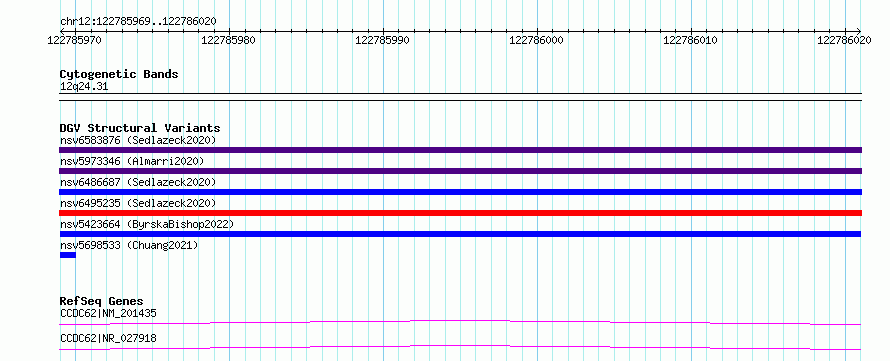Click ruler position 122785970
Viewport: 890px width, 361px height.
click(74, 40)
